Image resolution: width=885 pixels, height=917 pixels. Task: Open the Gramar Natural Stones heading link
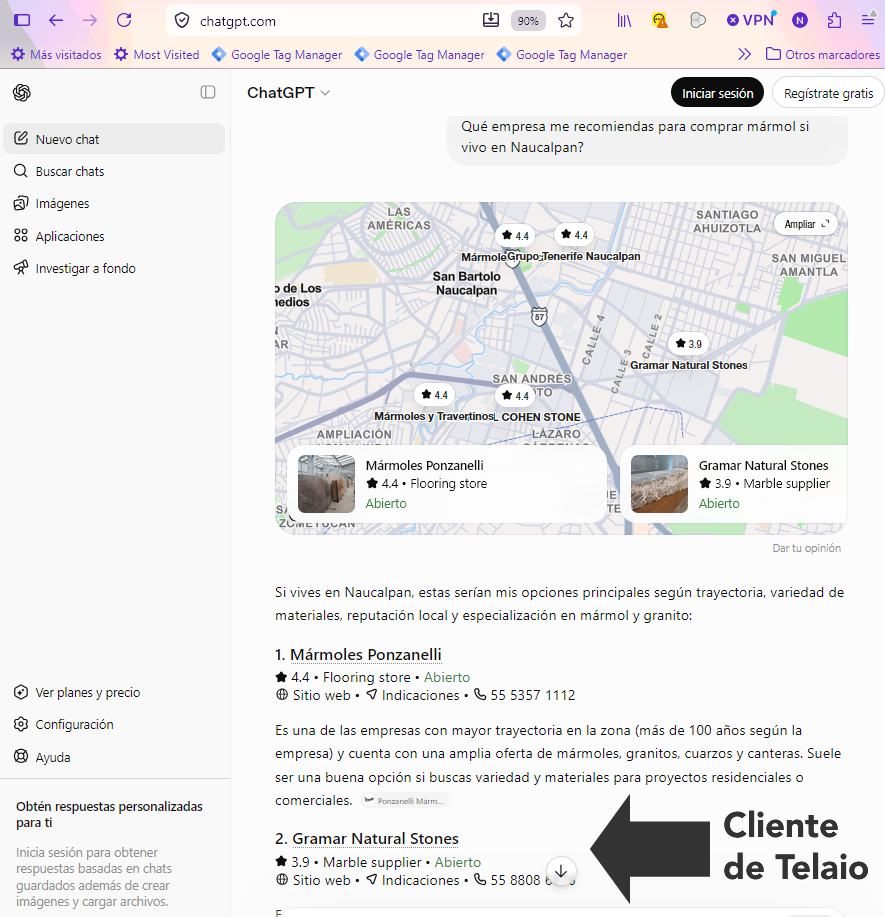tap(375, 839)
